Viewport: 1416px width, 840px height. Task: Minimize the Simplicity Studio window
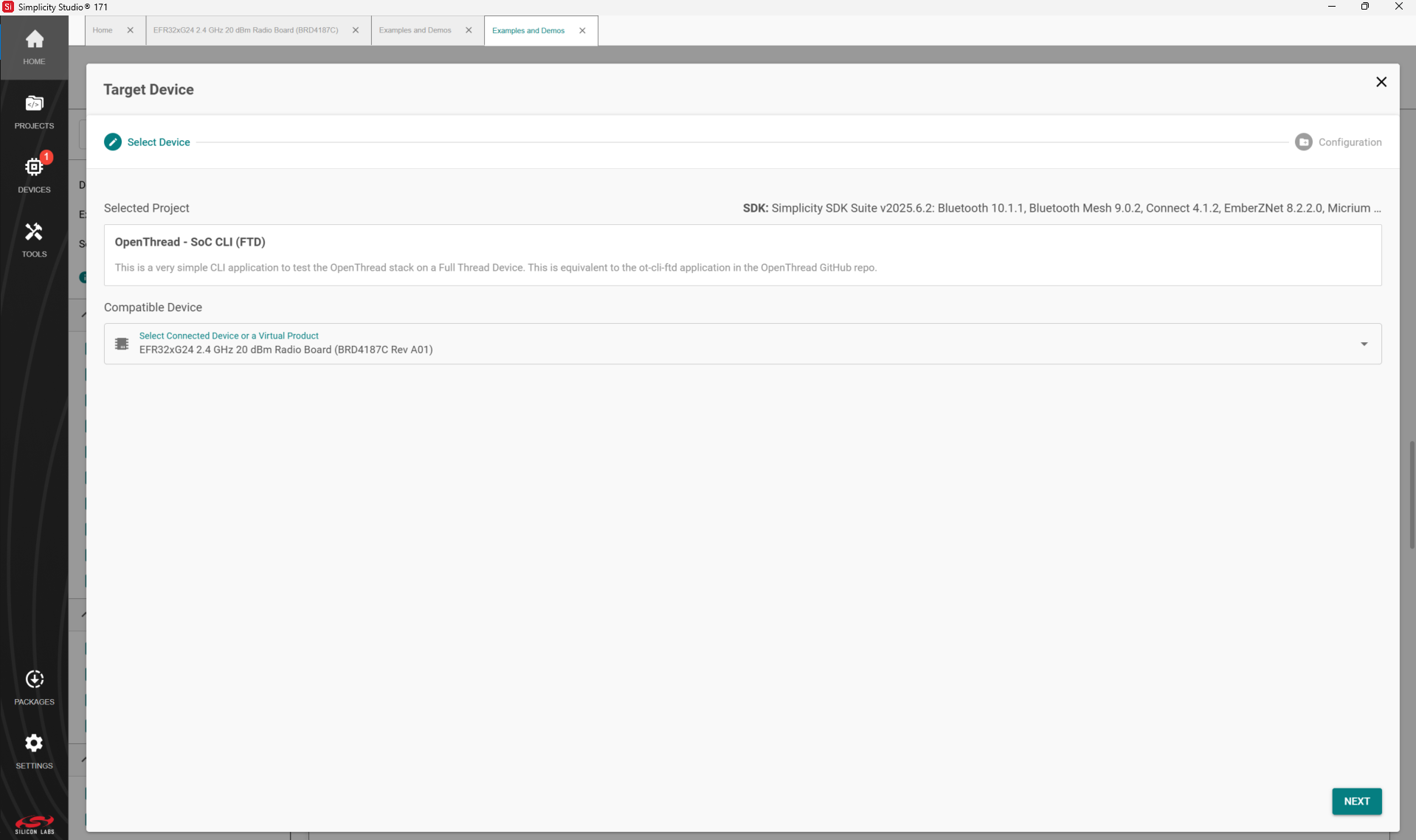click(x=1332, y=7)
